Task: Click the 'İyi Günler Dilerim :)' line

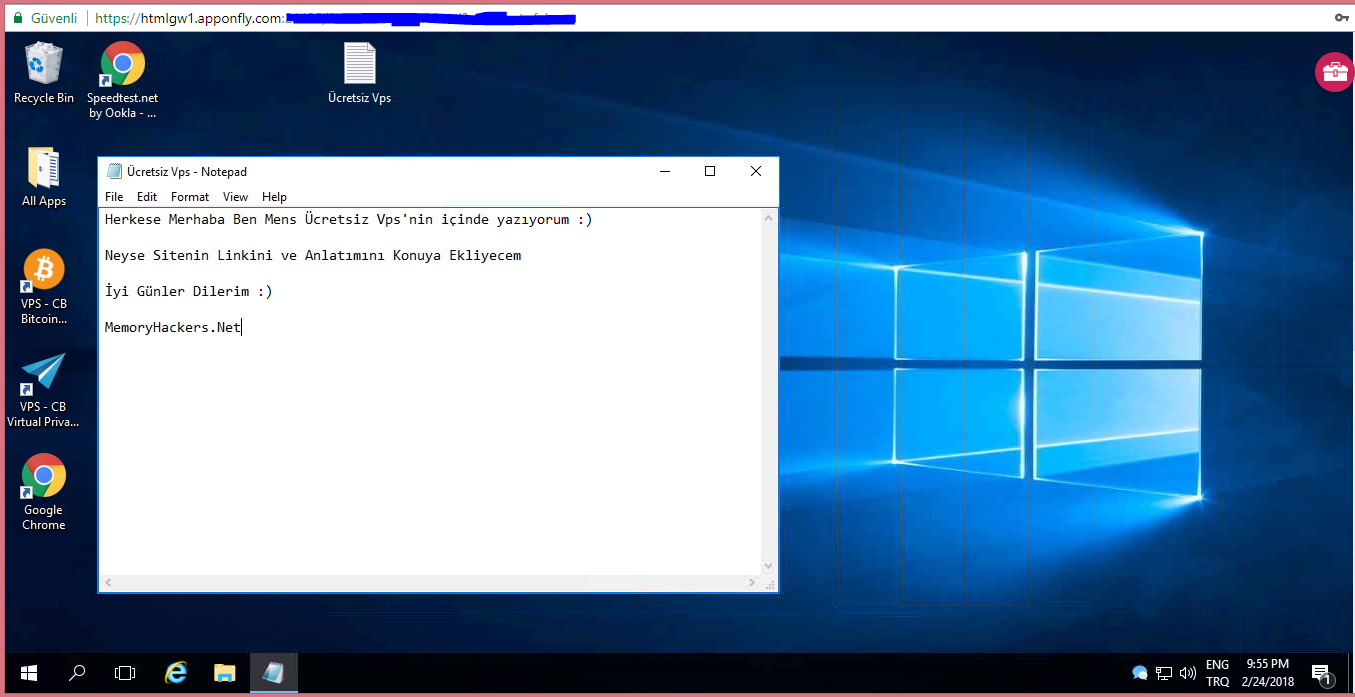Action: [189, 291]
